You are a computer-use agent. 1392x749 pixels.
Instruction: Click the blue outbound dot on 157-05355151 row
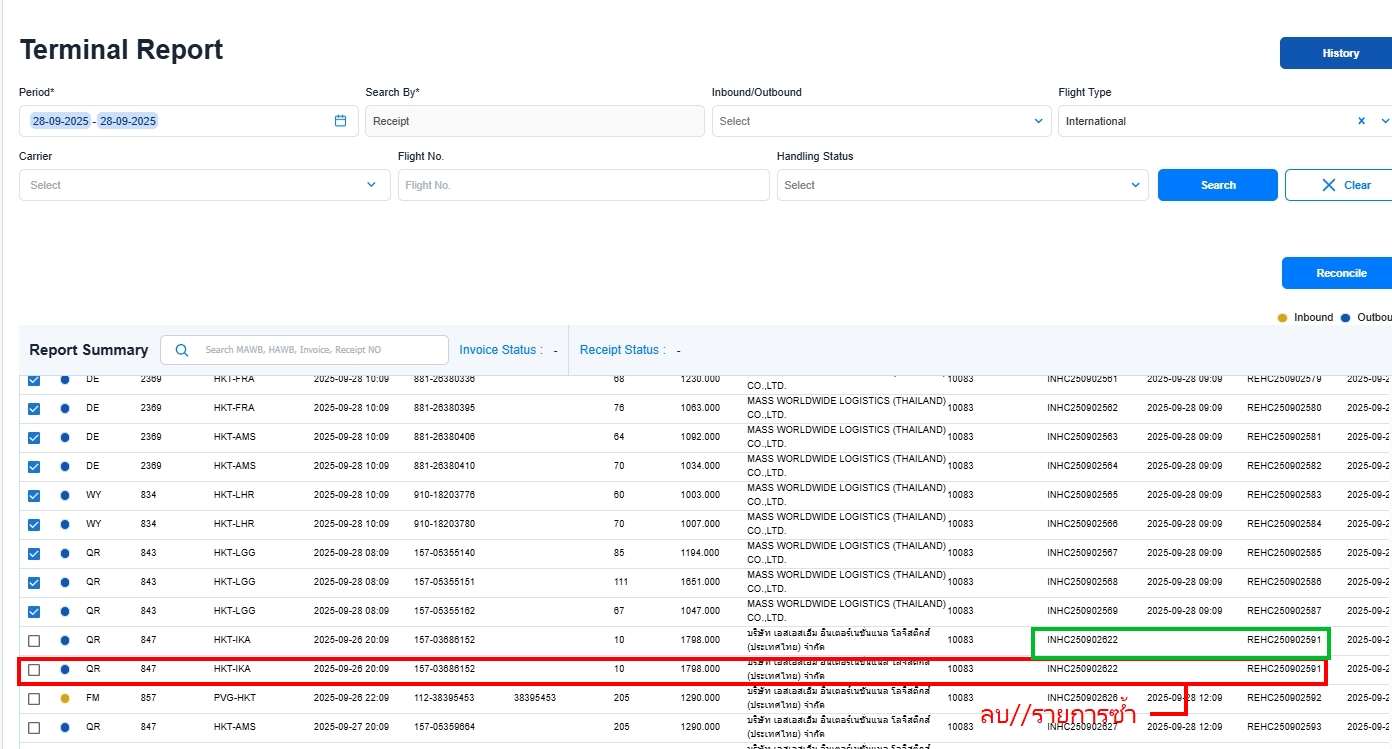click(x=65, y=582)
